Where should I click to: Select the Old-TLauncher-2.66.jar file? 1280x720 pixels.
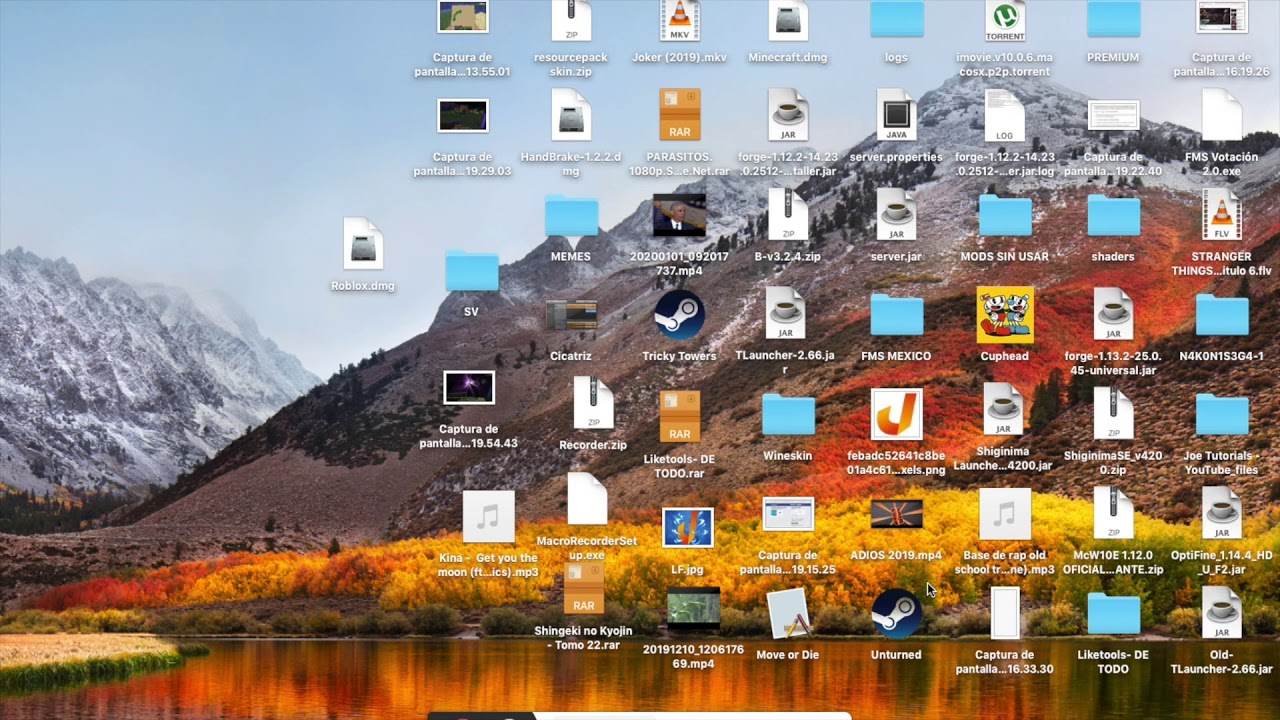[x=1222, y=613]
